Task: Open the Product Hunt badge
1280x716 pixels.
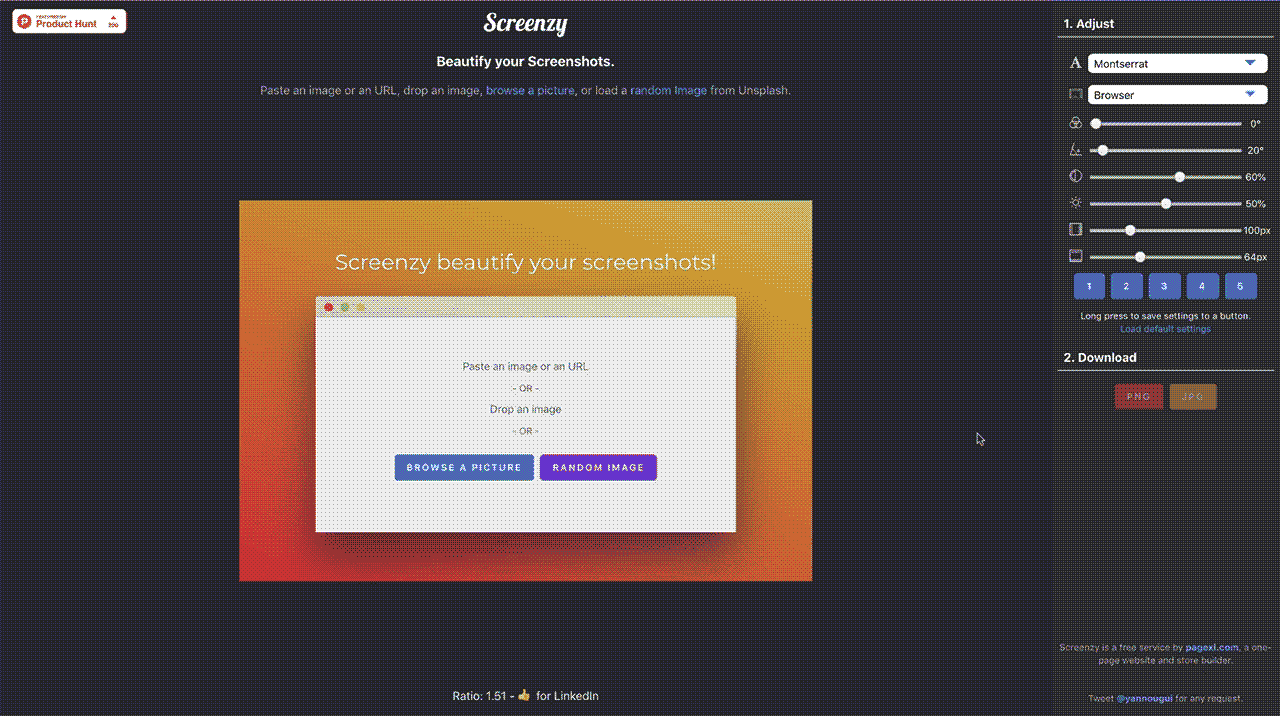Action: (69, 21)
